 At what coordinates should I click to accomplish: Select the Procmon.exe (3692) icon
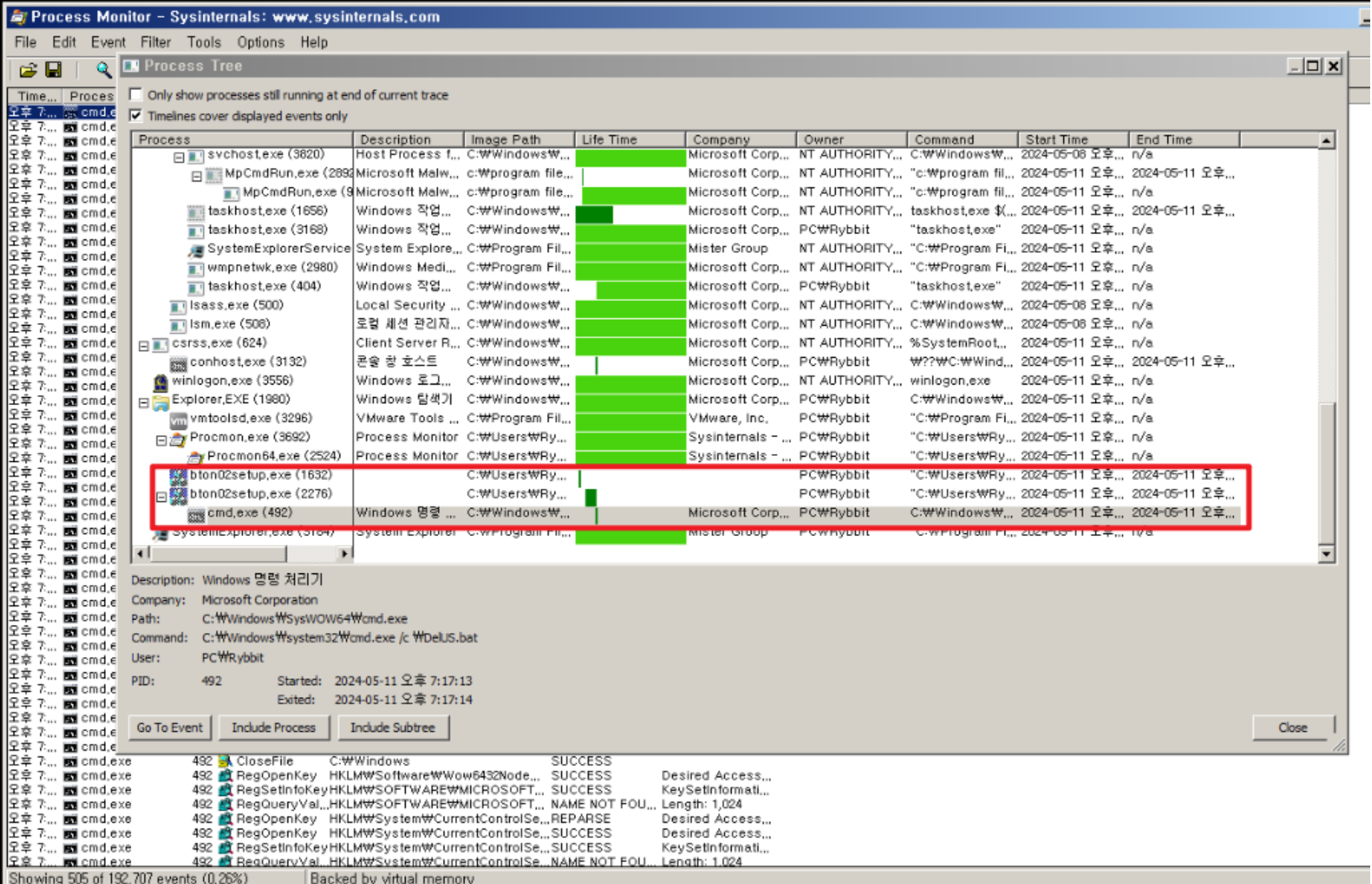178,438
